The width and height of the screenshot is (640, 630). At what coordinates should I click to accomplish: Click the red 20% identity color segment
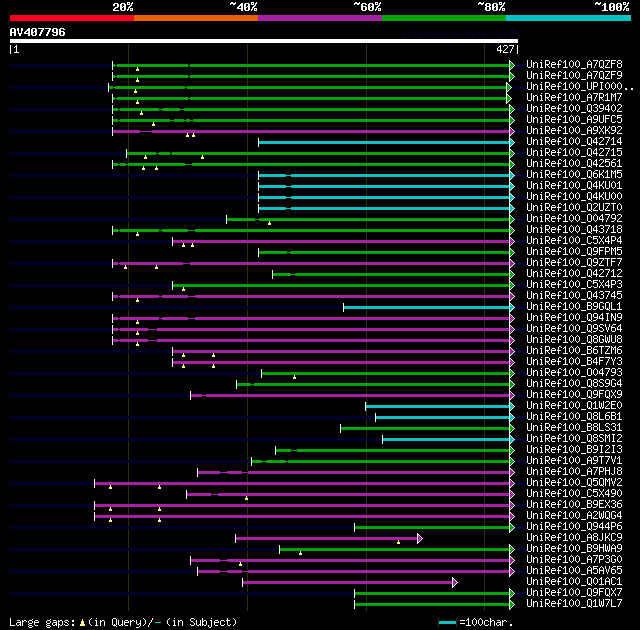pos(72,18)
